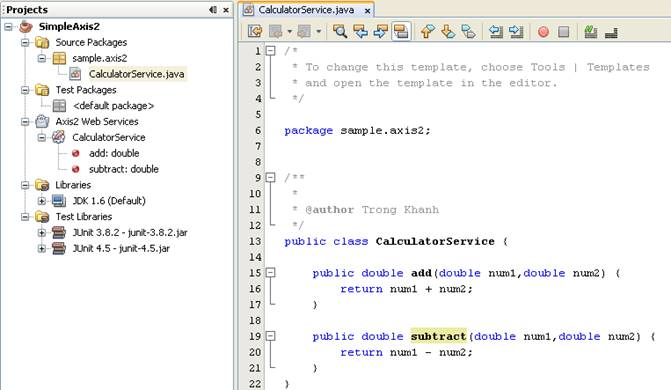Click the Find Selection magnifier icon
Image resolution: width=671 pixels, height=390 pixels.
(340, 32)
